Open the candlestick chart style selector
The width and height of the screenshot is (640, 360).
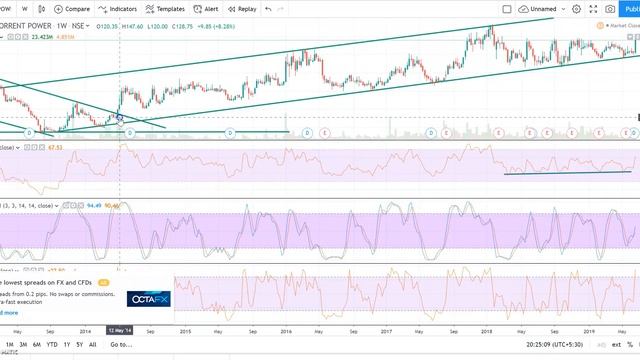tap(42, 9)
